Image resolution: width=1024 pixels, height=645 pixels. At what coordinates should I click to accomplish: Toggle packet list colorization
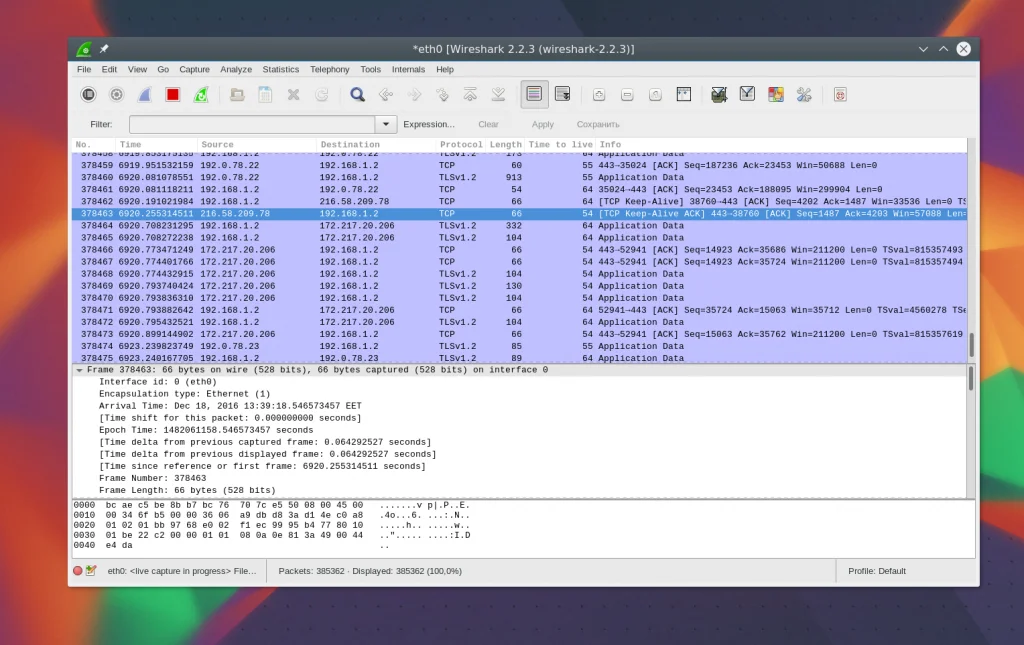tap(534, 94)
